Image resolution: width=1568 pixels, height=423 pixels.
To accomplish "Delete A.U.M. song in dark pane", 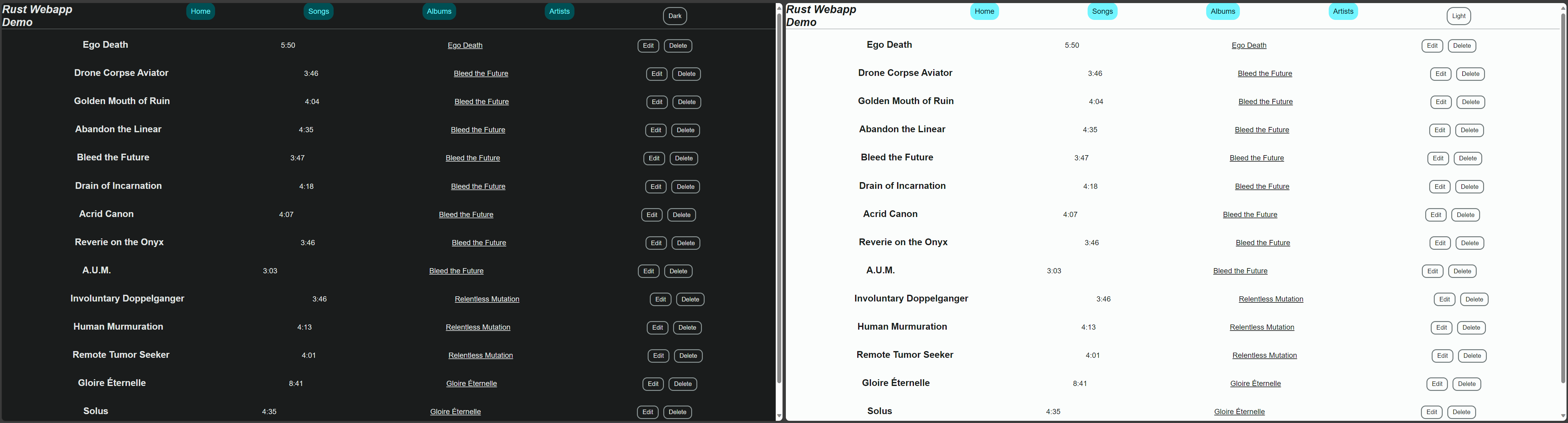I will [x=678, y=272].
